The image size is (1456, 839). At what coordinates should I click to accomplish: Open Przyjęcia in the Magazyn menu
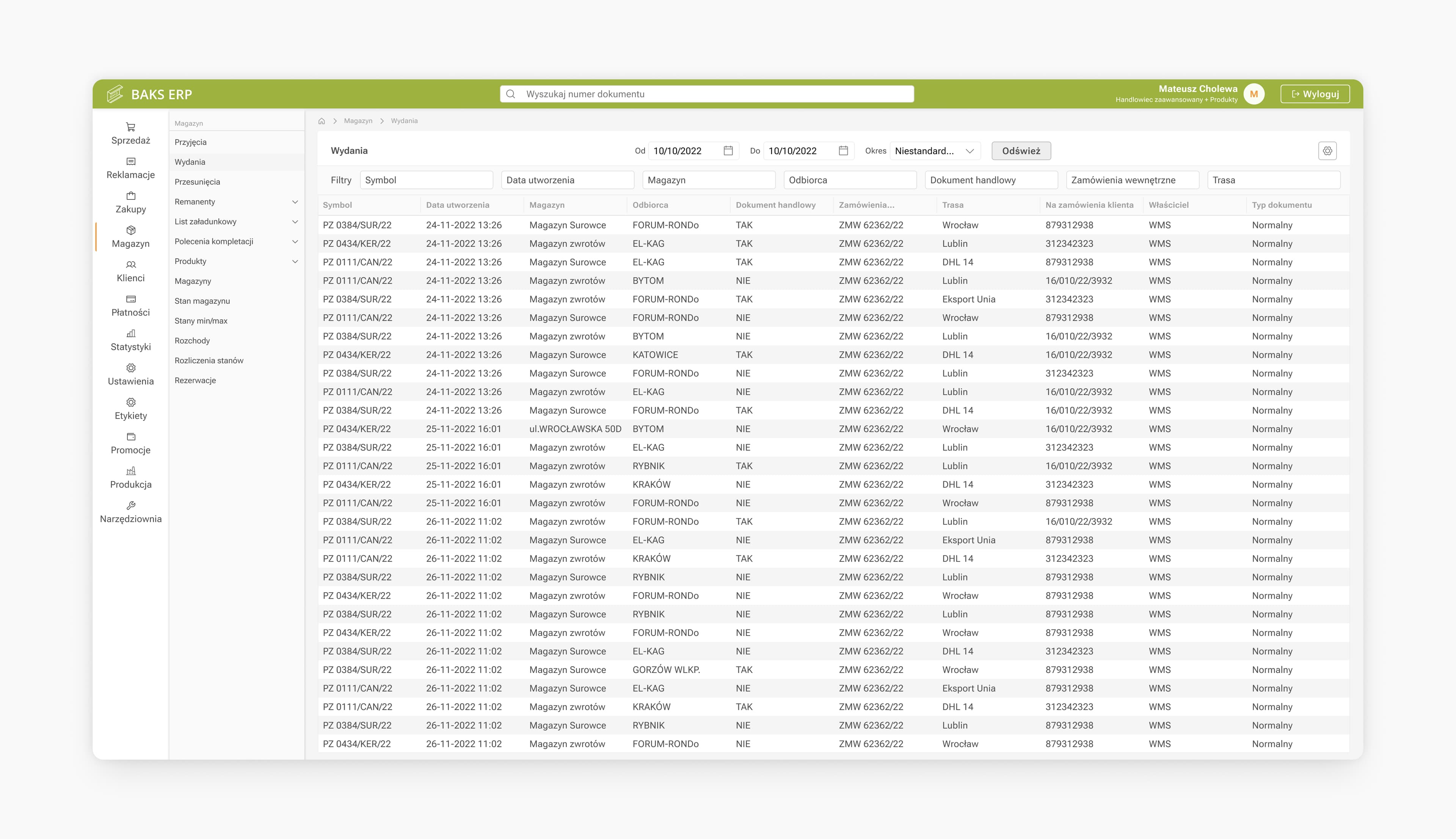(237, 142)
